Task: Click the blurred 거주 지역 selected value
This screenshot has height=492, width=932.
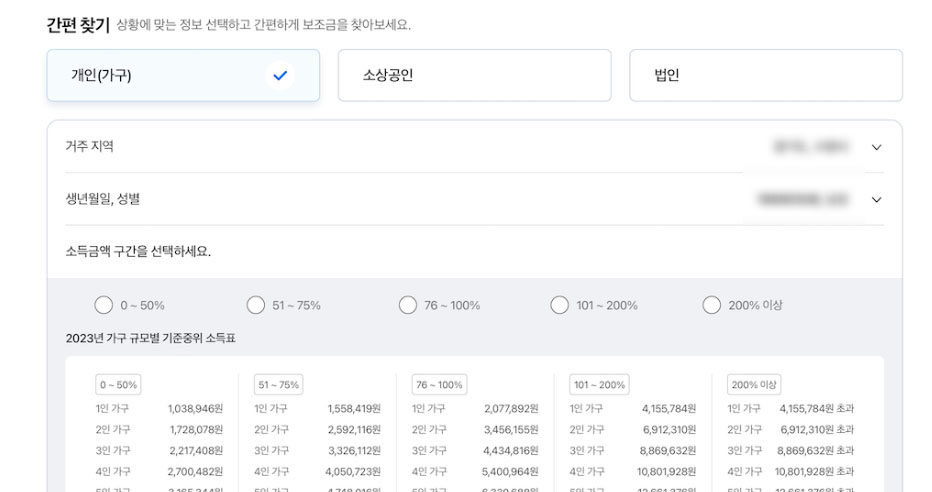Action: pos(811,146)
